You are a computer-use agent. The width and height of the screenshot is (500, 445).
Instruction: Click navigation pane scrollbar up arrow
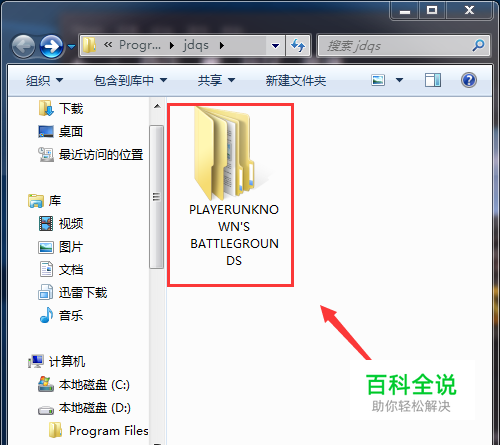click(x=157, y=107)
